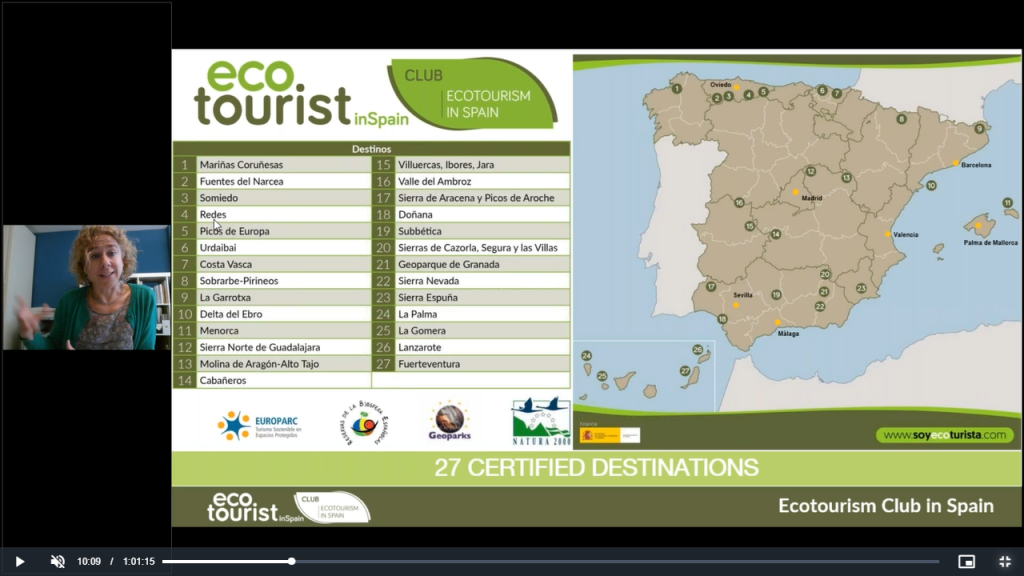Click the presenter webcam thumbnail
Image resolution: width=1024 pixels, height=576 pixels.
tap(86, 287)
